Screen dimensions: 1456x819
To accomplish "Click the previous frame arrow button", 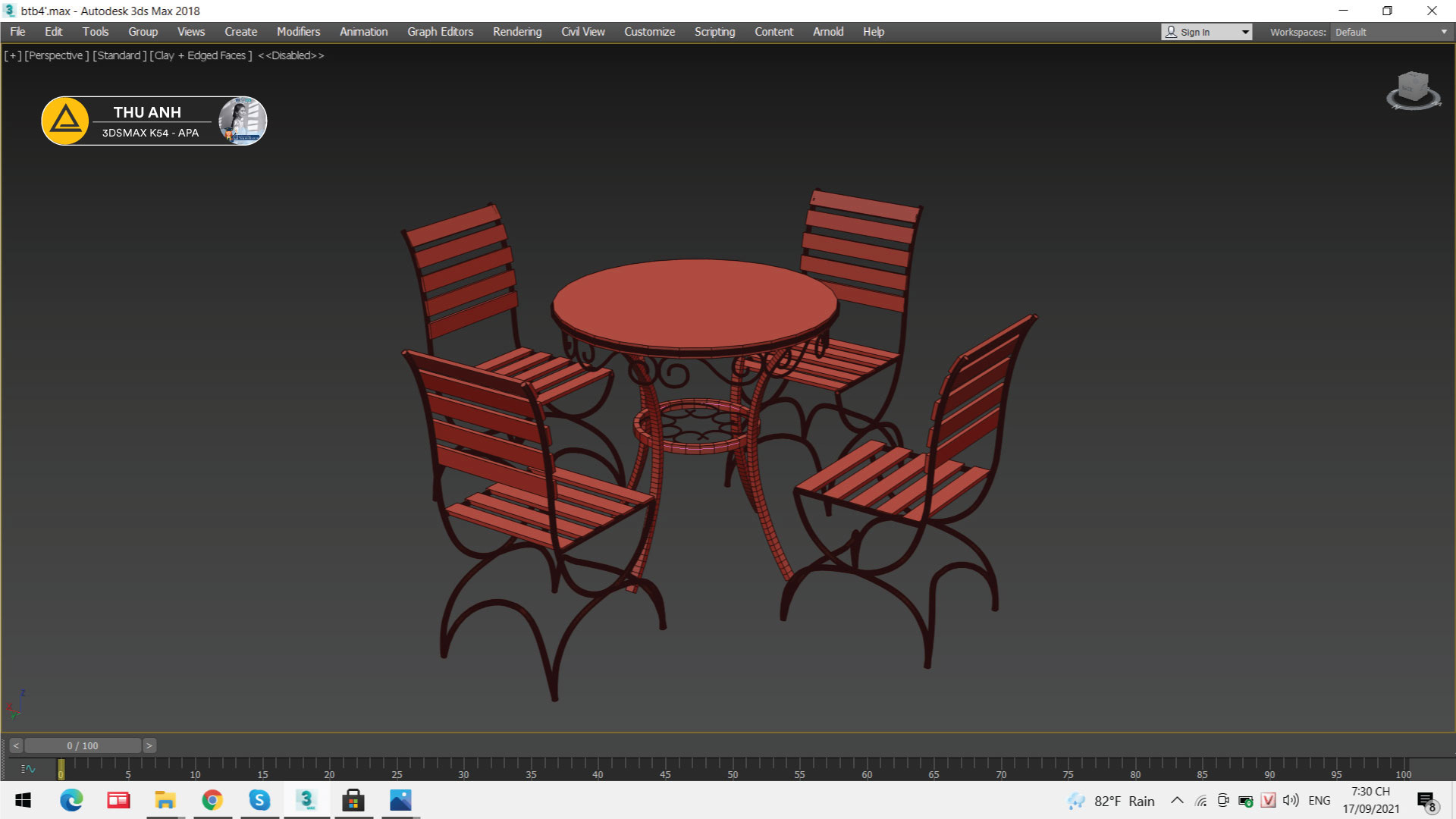I will click(16, 745).
